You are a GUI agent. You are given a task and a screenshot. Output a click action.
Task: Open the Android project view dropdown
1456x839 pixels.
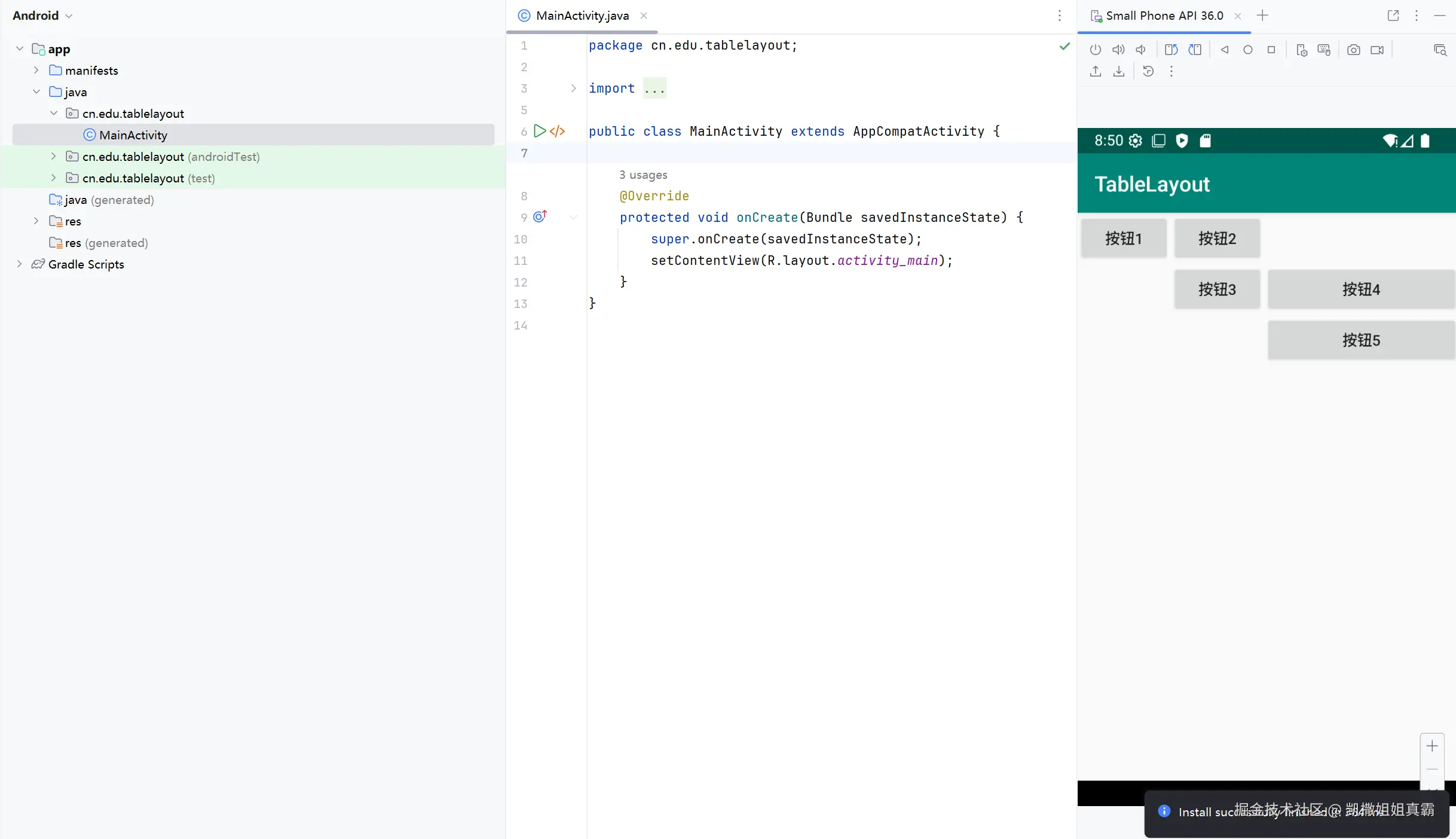pyautogui.click(x=42, y=16)
